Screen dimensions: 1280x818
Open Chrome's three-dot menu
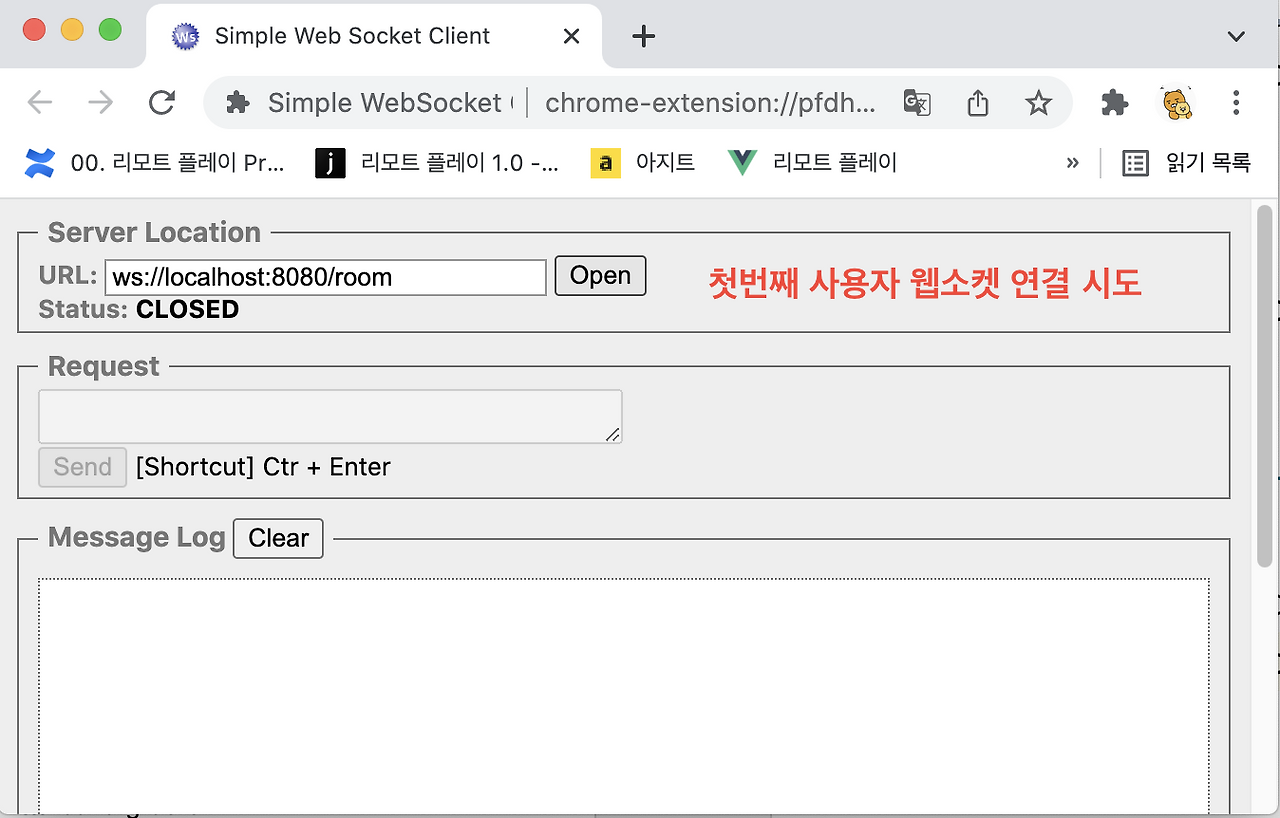pyautogui.click(x=1237, y=102)
